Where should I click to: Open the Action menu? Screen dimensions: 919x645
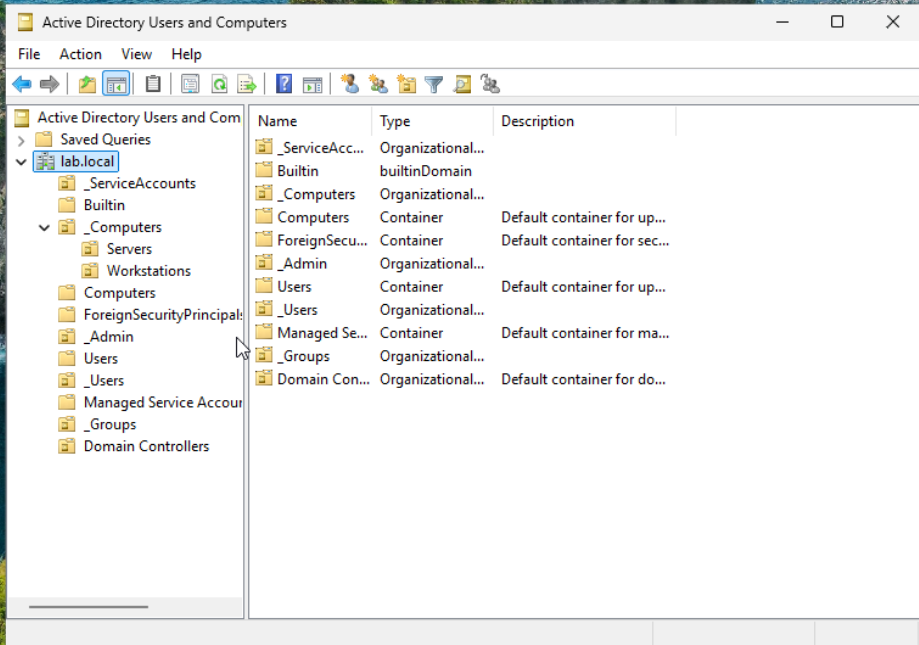pos(80,54)
